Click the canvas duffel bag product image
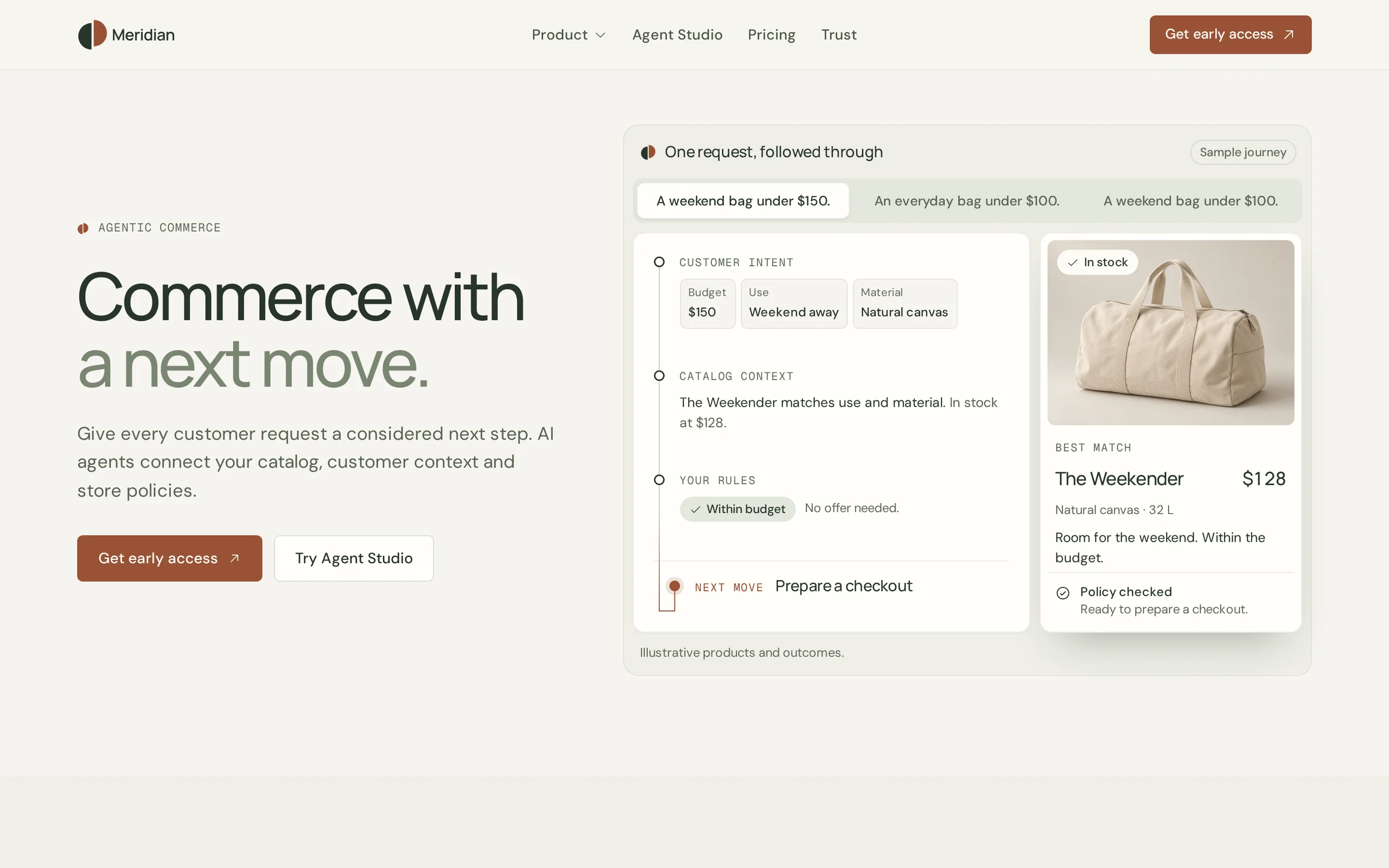The image size is (1389, 868). click(1170, 333)
